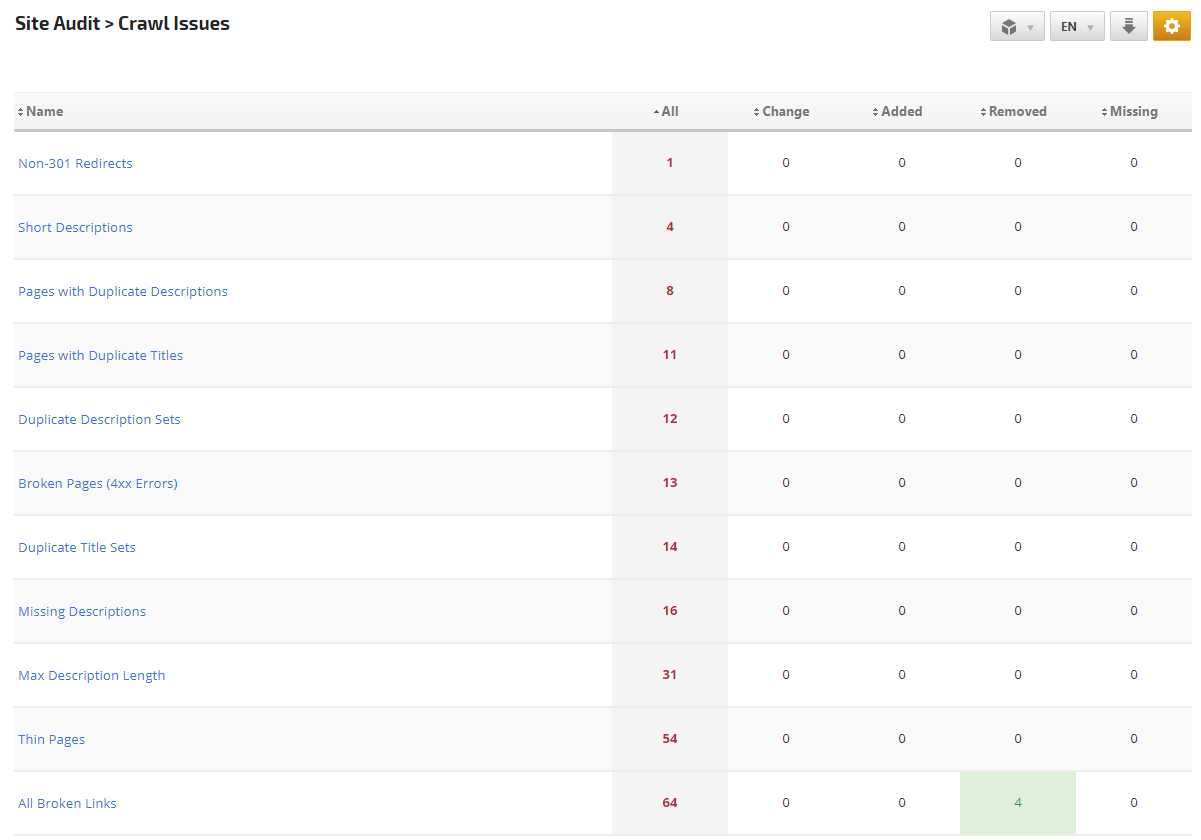The height and width of the screenshot is (840, 1201).
Task: Open the Short Descriptions link
Action: pyautogui.click(x=75, y=227)
